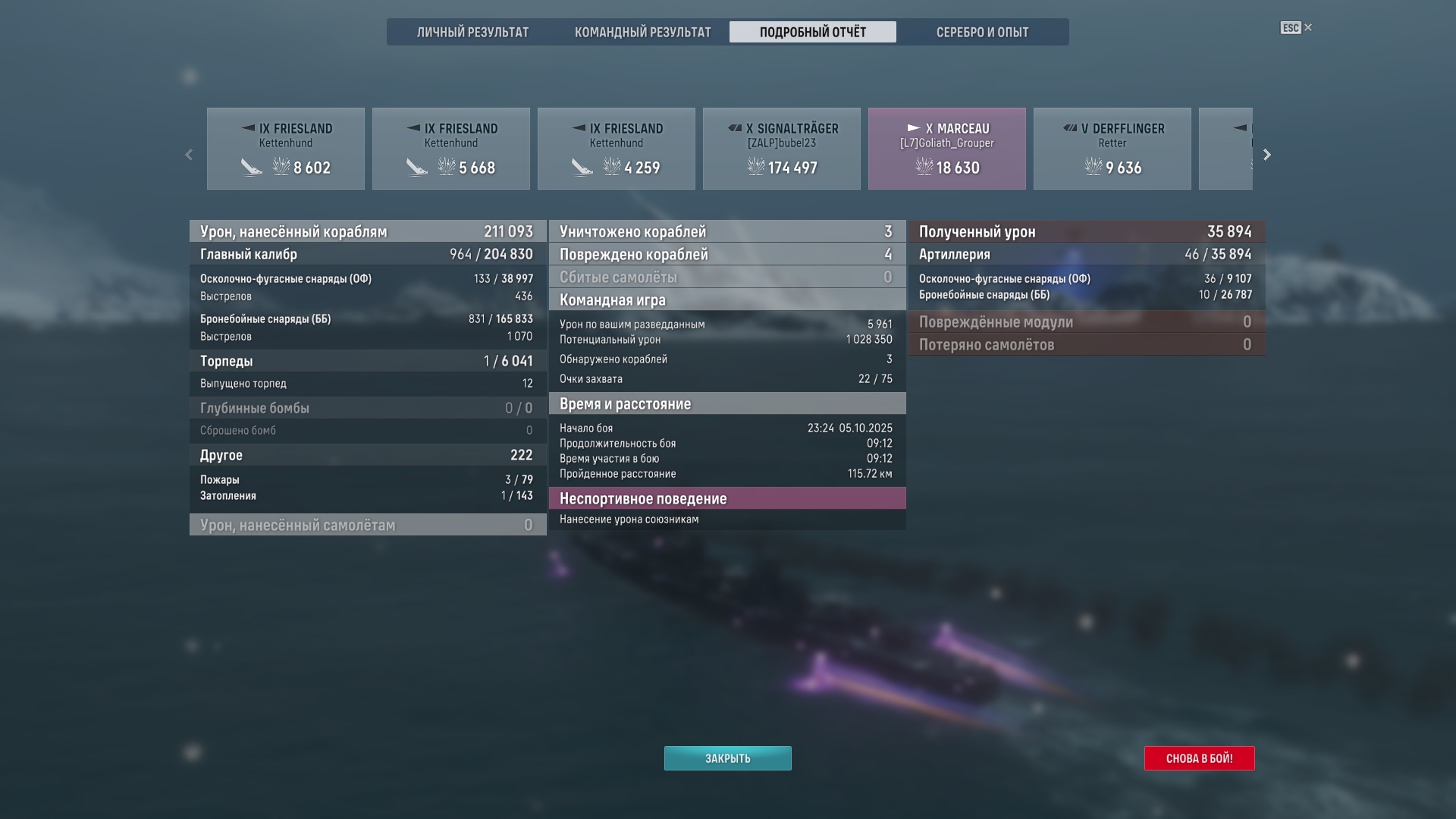
Task: Click the torpedo icon on the 5 668 Friesland card
Action: (x=417, y=167)
